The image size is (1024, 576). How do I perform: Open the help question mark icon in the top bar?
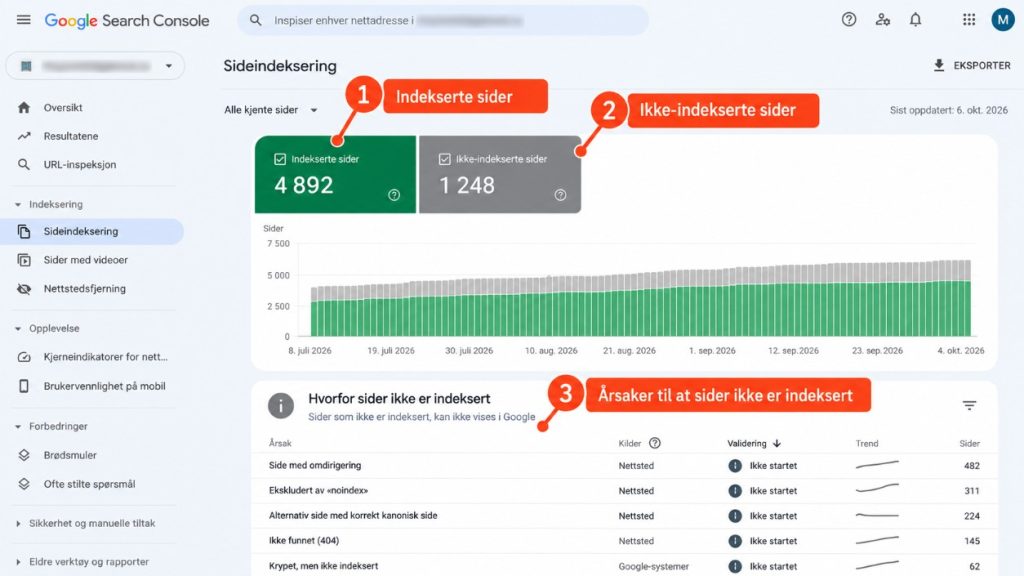pyautogui.click(x=849, y=20)
